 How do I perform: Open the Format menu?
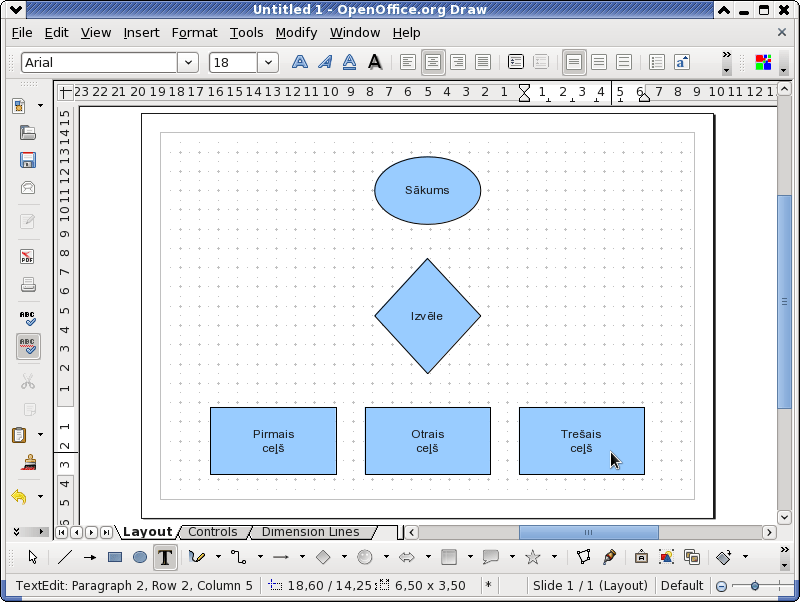(x=194, y=33)
